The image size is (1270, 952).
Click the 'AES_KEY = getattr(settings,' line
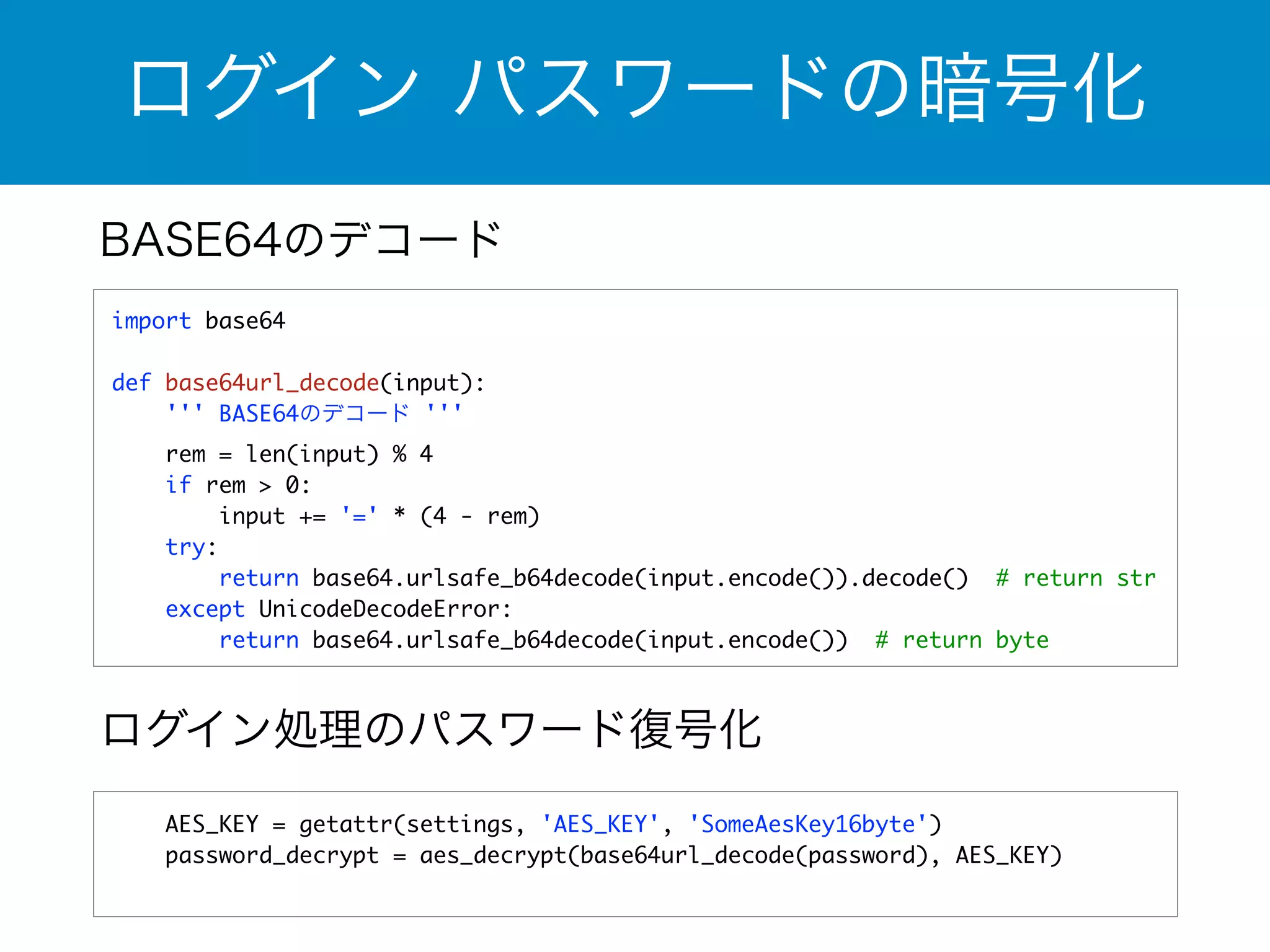pos(553,824)
